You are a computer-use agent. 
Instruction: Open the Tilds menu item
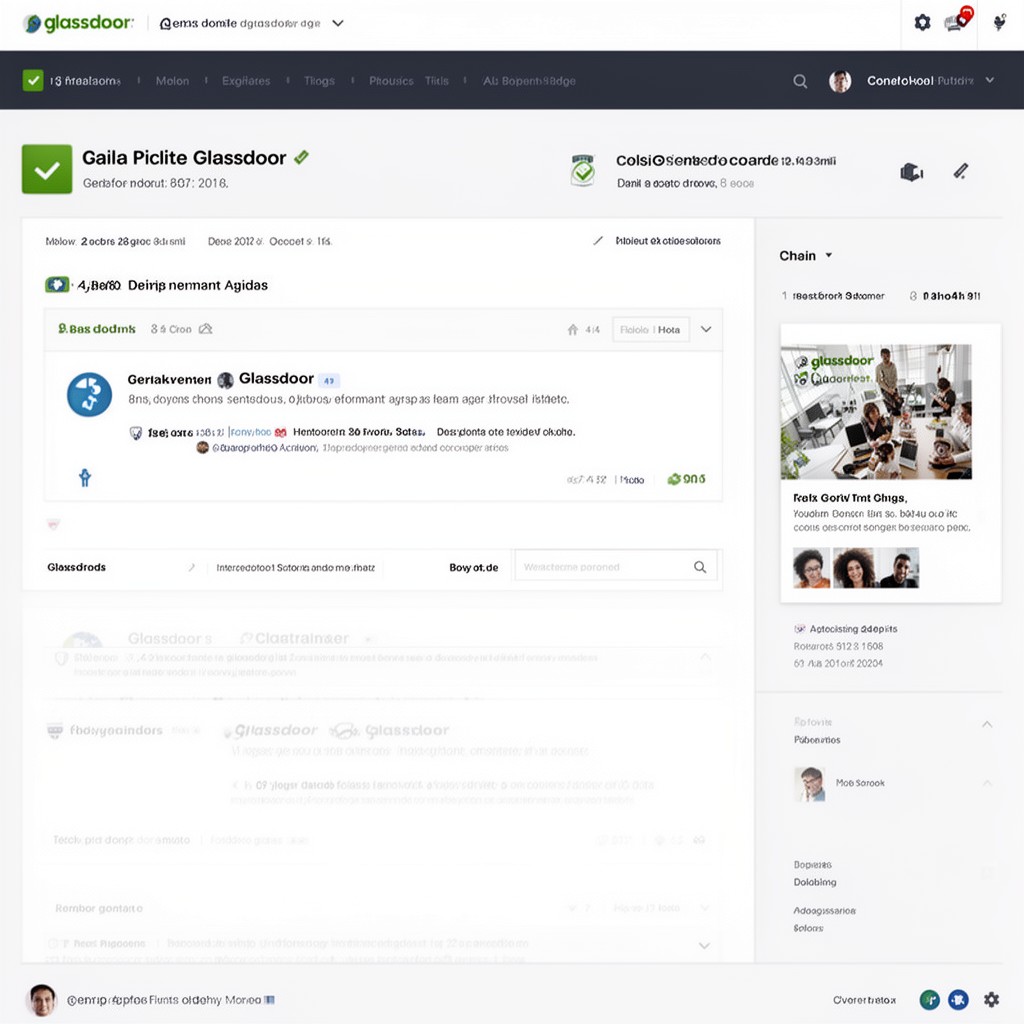point(437,81)
